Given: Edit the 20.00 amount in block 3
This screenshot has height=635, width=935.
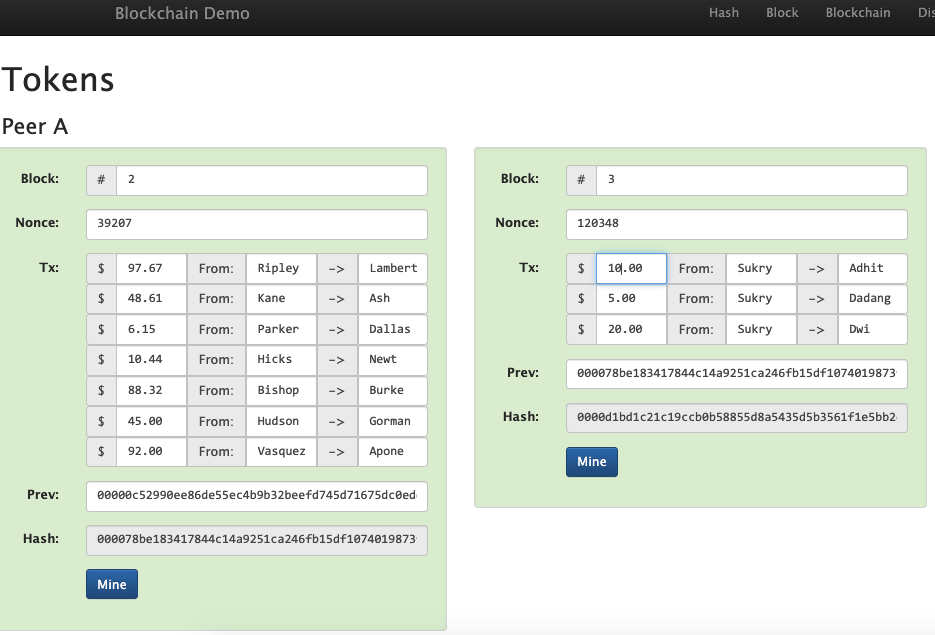Looking at the screenshot, I should point(631,329).
